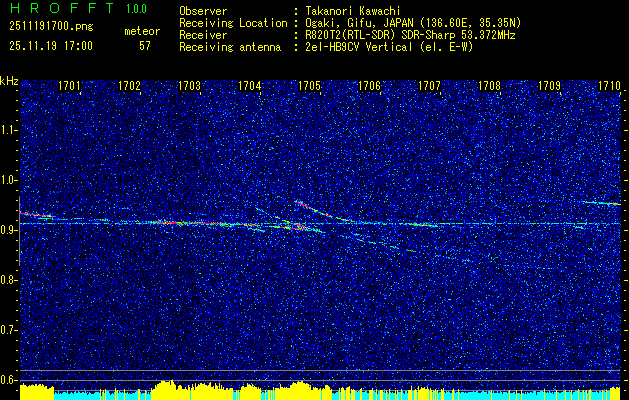Click the 1710 time marker

[609, 85]
